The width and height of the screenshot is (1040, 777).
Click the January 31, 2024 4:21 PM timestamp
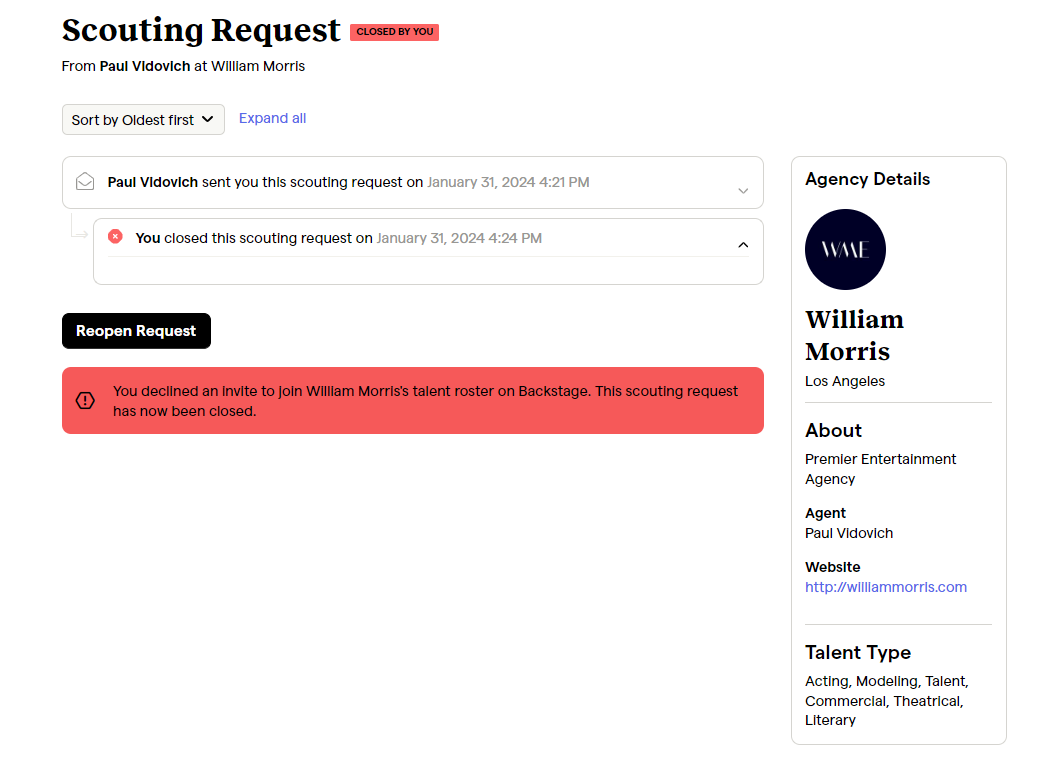pos(508,182)
